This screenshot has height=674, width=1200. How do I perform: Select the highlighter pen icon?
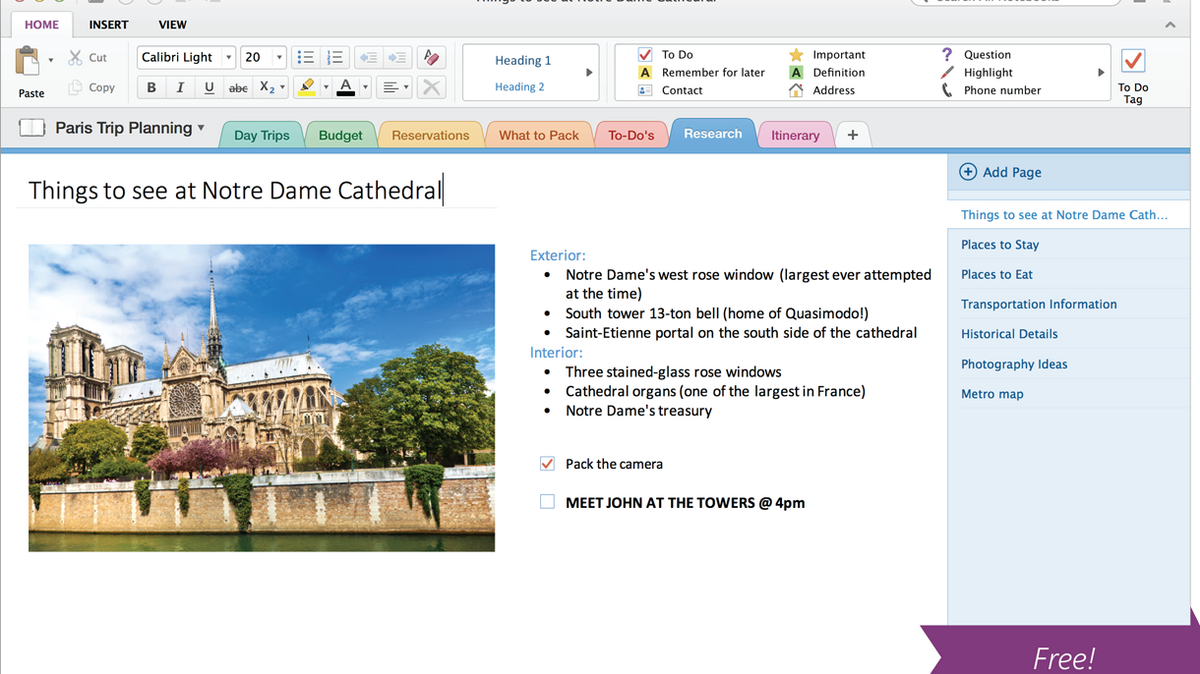coord(308,87)
